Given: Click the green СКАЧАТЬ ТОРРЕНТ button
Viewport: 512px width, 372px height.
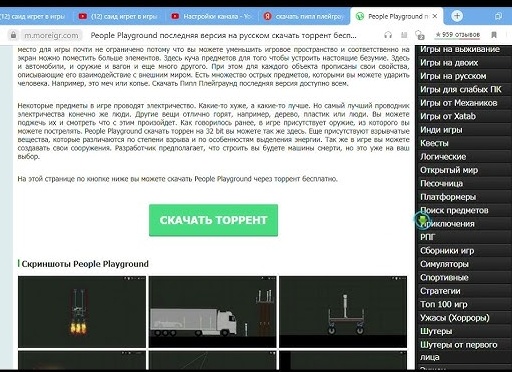Looking at the screenshot, I should point(213,220).
